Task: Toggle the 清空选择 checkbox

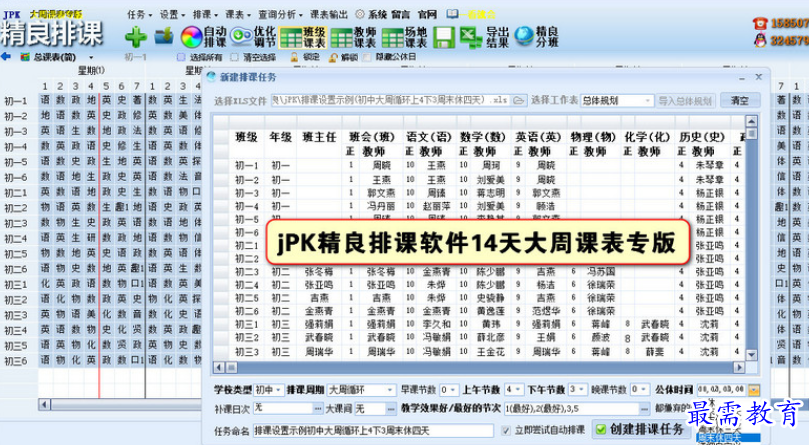Action: point(235,57)
